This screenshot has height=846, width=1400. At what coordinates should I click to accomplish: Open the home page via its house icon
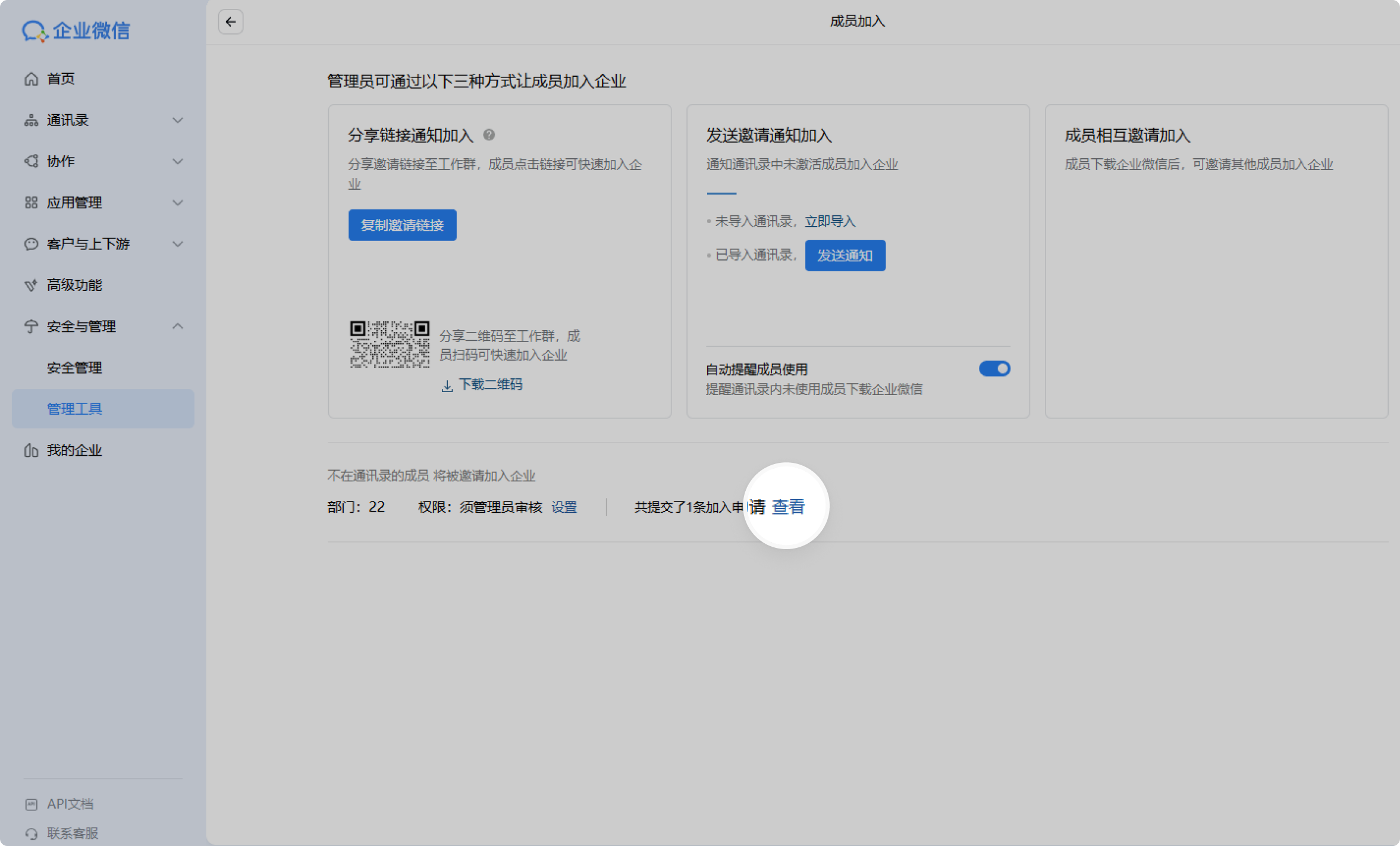32,79
